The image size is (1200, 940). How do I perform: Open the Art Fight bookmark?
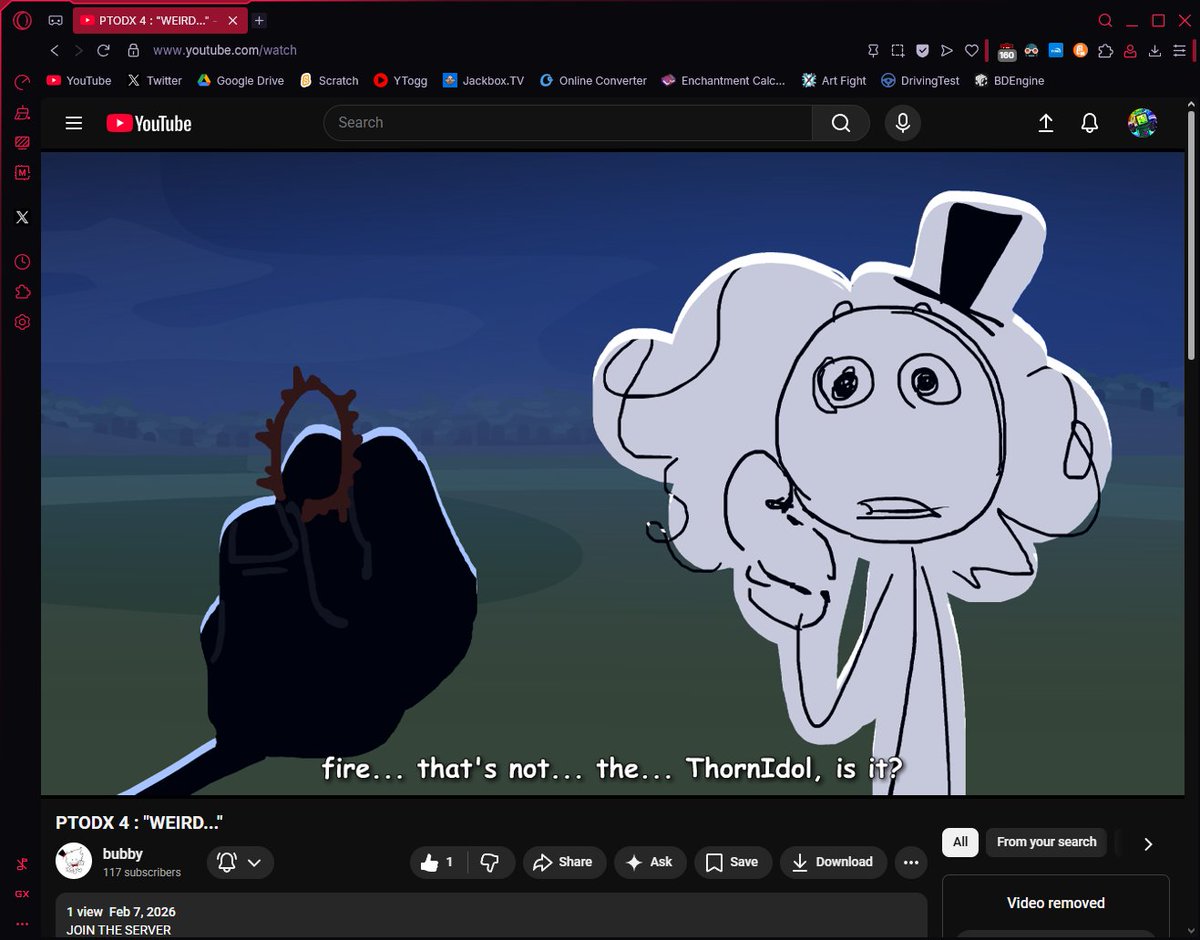(835, 81)
